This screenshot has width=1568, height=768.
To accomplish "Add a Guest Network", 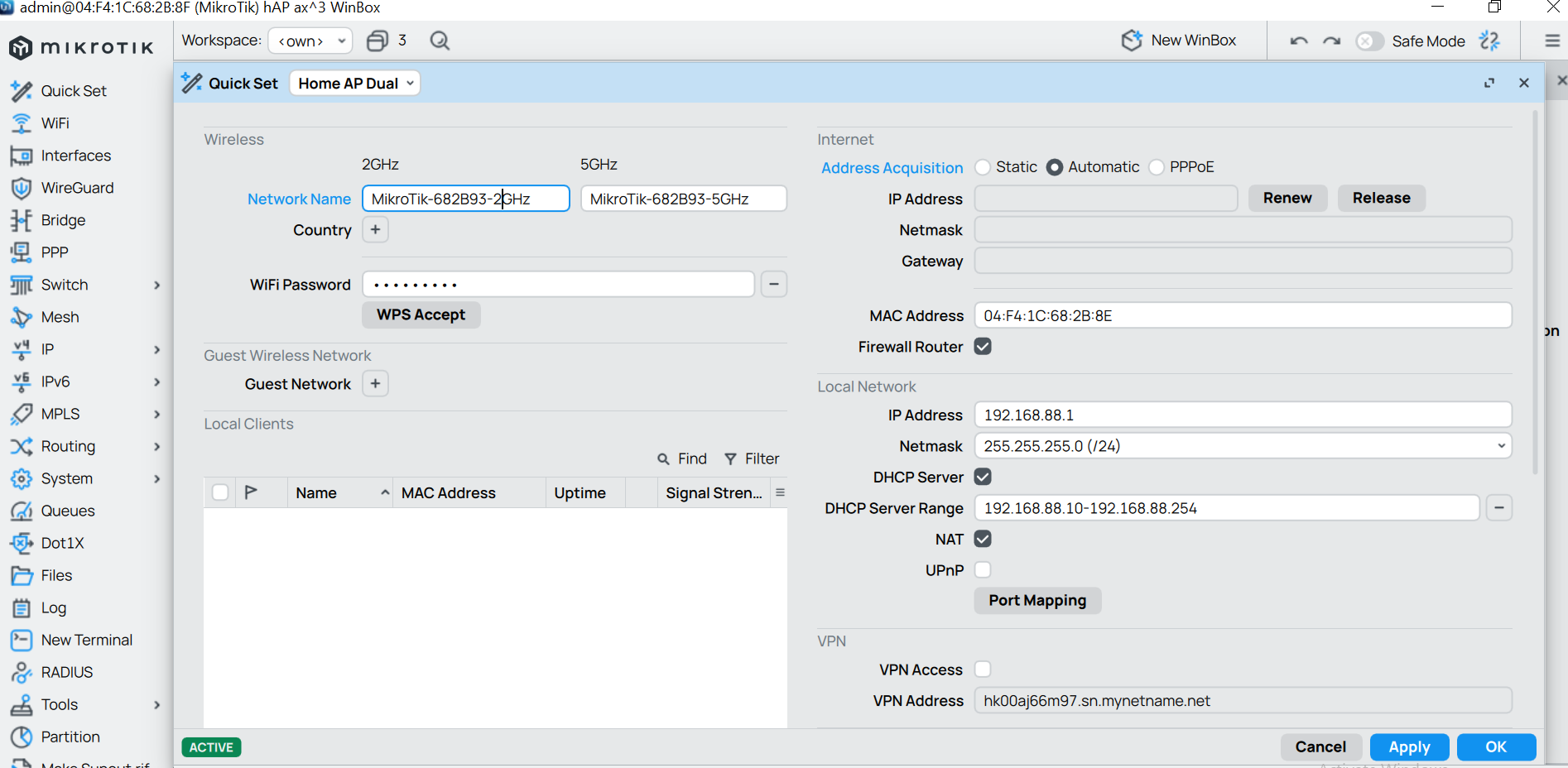I will [x=375, y=383].
